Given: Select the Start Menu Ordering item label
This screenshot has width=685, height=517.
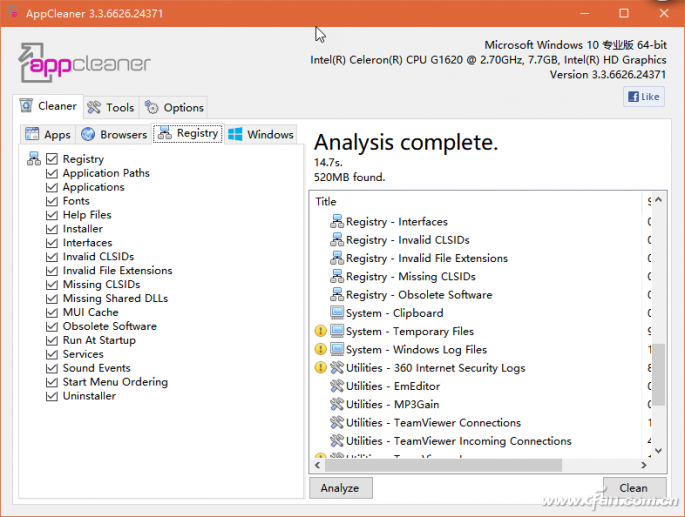Looking at the screenshot, I should click(115, 382).
